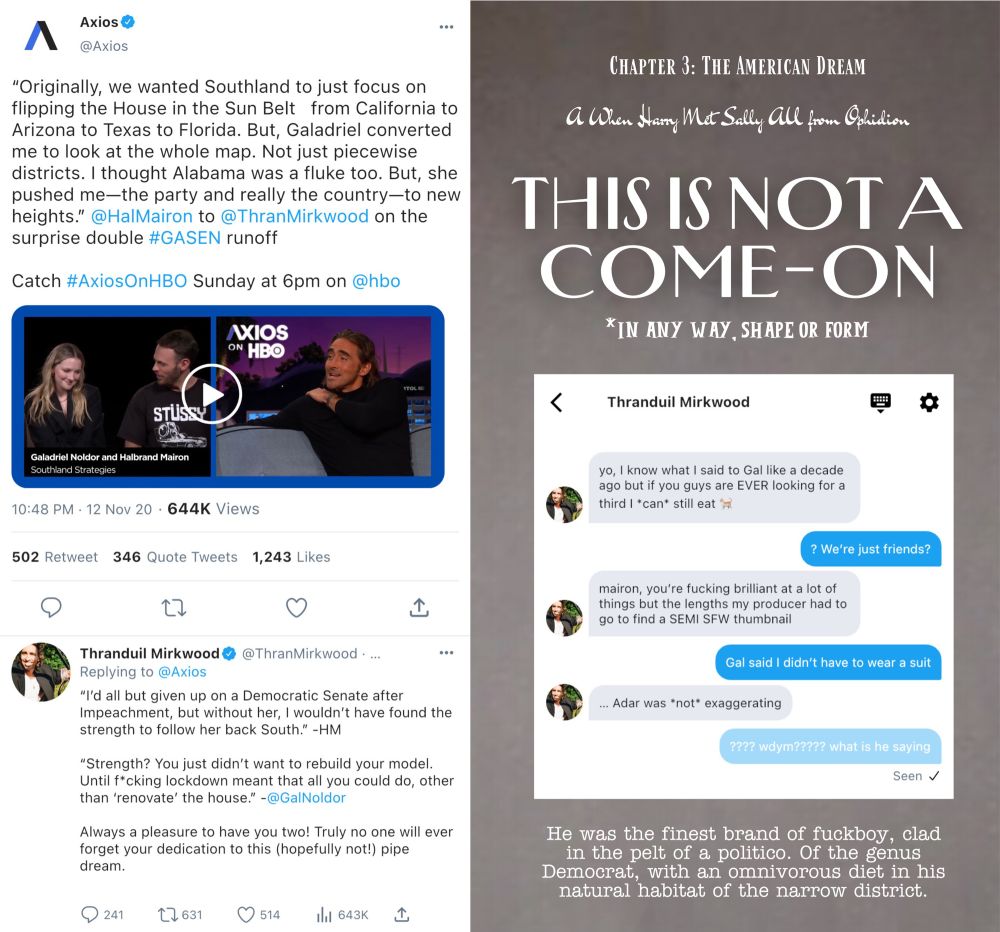Hide keyboard in chat header
The width and height of the screenshot is (1000, 932).
coord(880,403)
